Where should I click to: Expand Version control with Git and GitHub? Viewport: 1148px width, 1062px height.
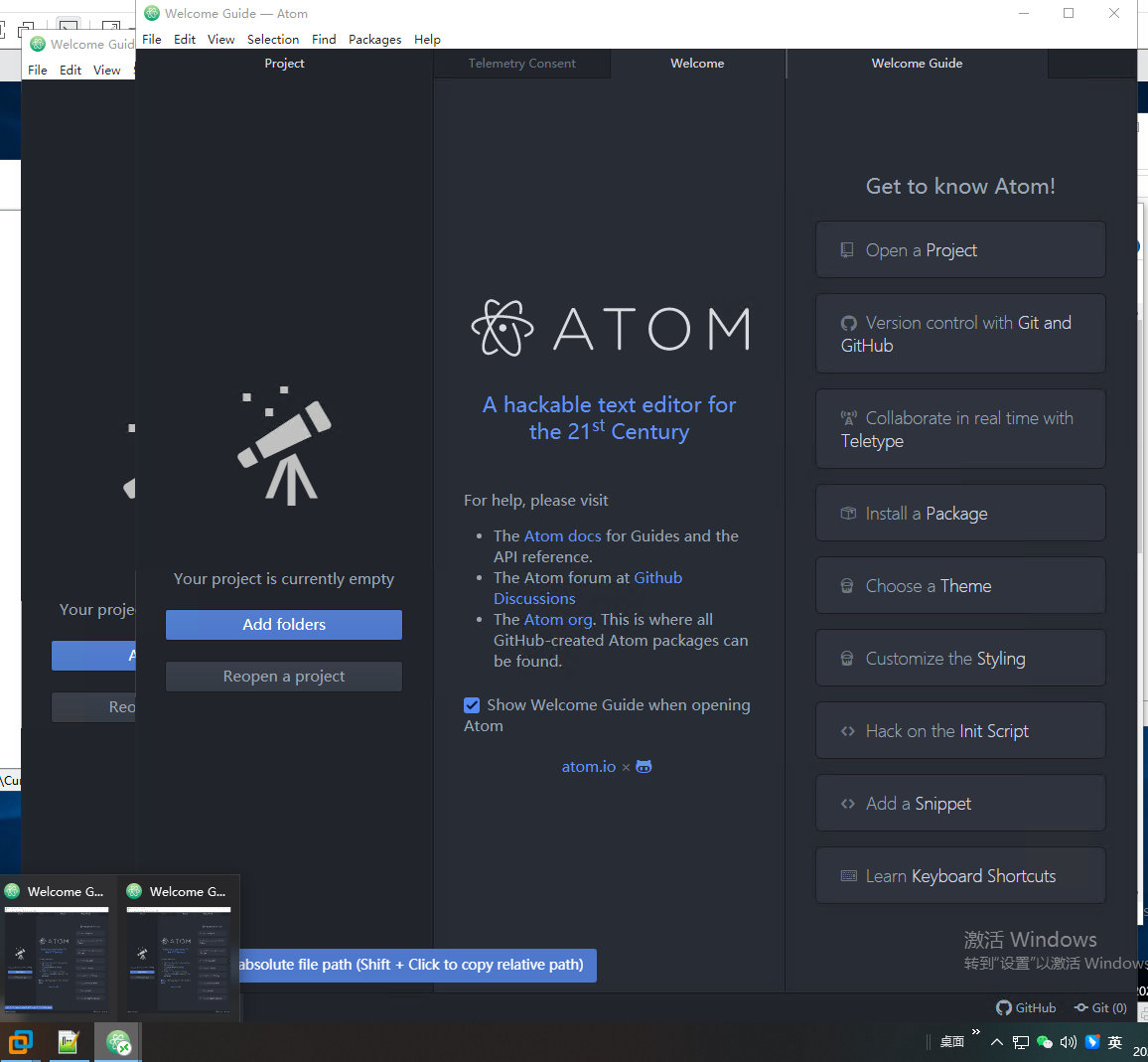tap(960, 334)
